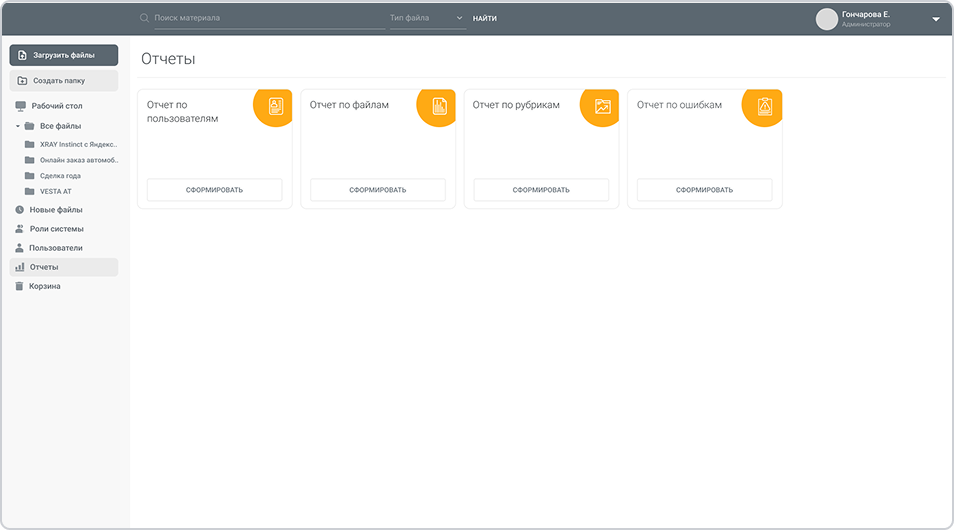Viewport: 954px width, 530px height.
Task: Open the Тип файла dropdown
Action: (427, 18)
